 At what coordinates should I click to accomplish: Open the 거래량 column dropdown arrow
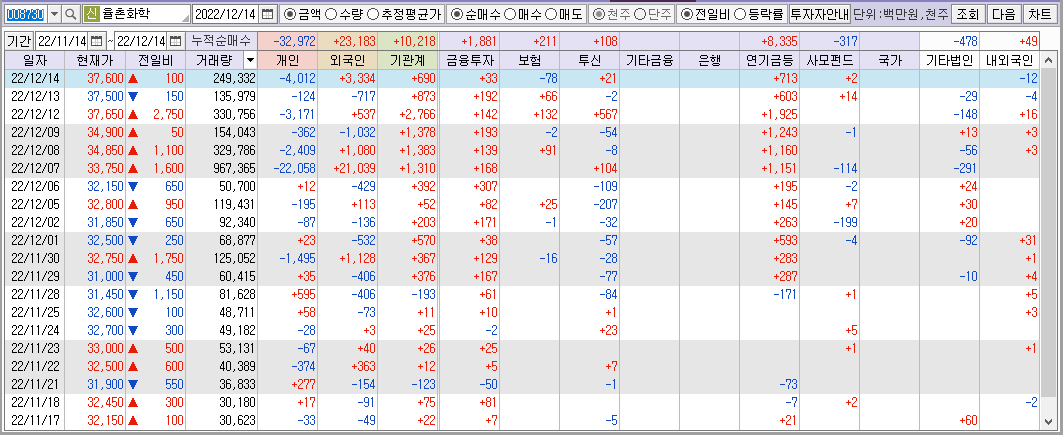[x=250, y=60]
